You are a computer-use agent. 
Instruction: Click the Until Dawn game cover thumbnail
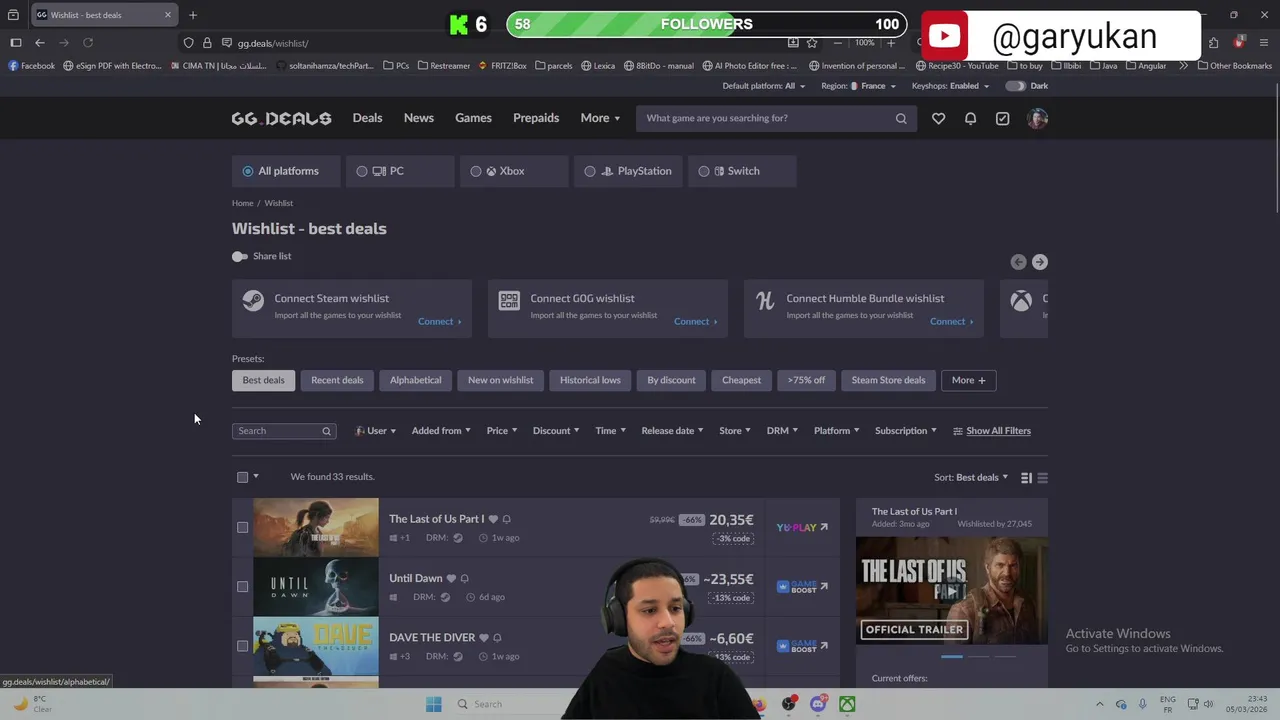click(316, 586)
